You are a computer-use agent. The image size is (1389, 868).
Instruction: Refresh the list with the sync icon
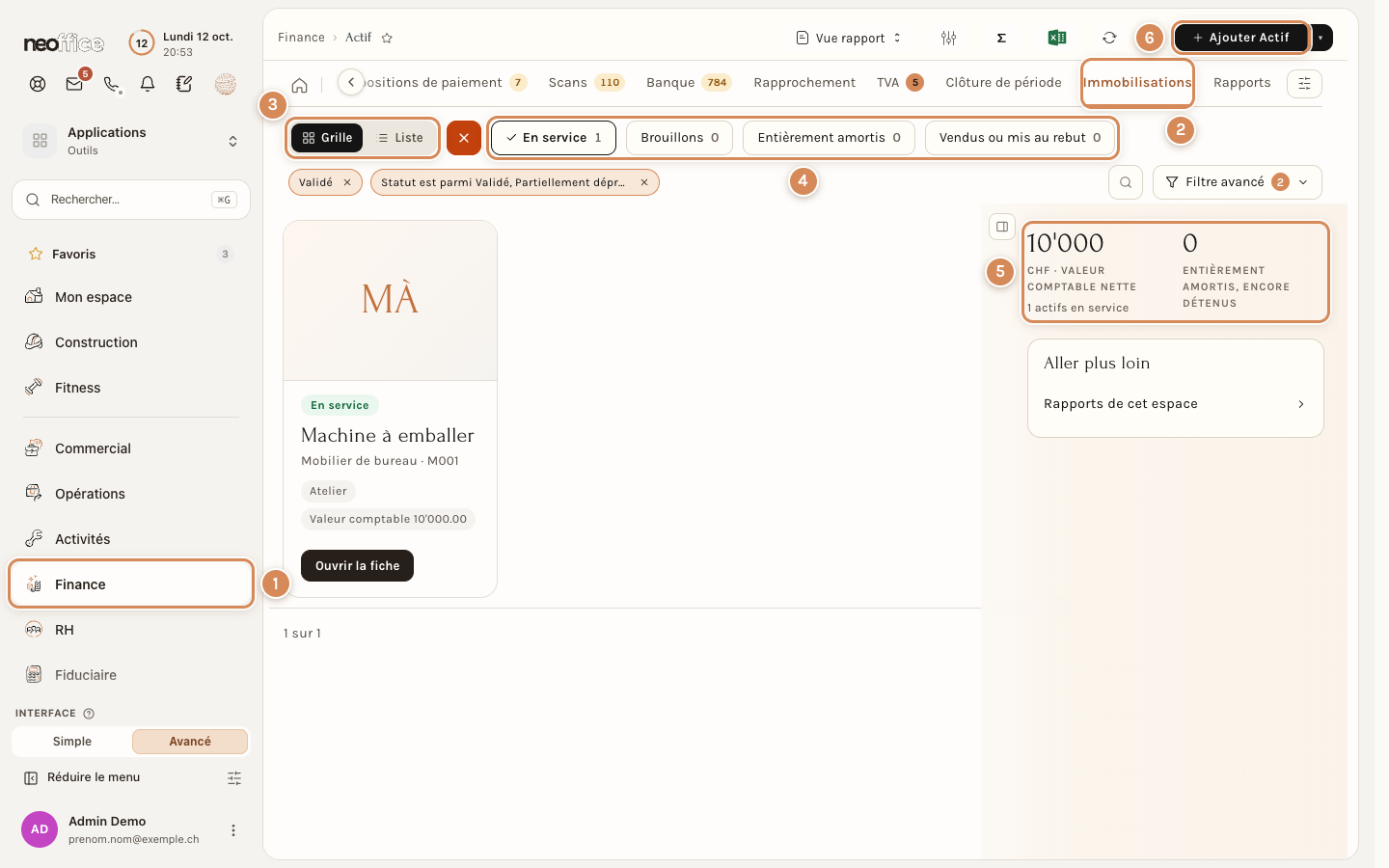[1109, 38]
